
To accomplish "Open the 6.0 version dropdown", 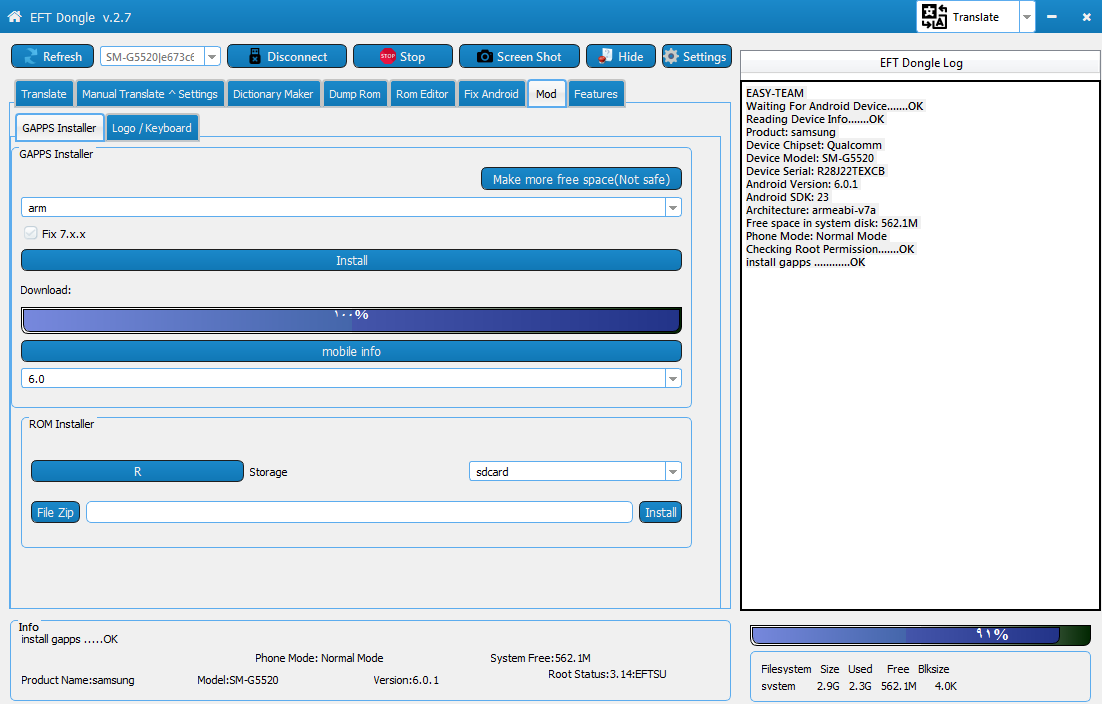I will point(673,379).
